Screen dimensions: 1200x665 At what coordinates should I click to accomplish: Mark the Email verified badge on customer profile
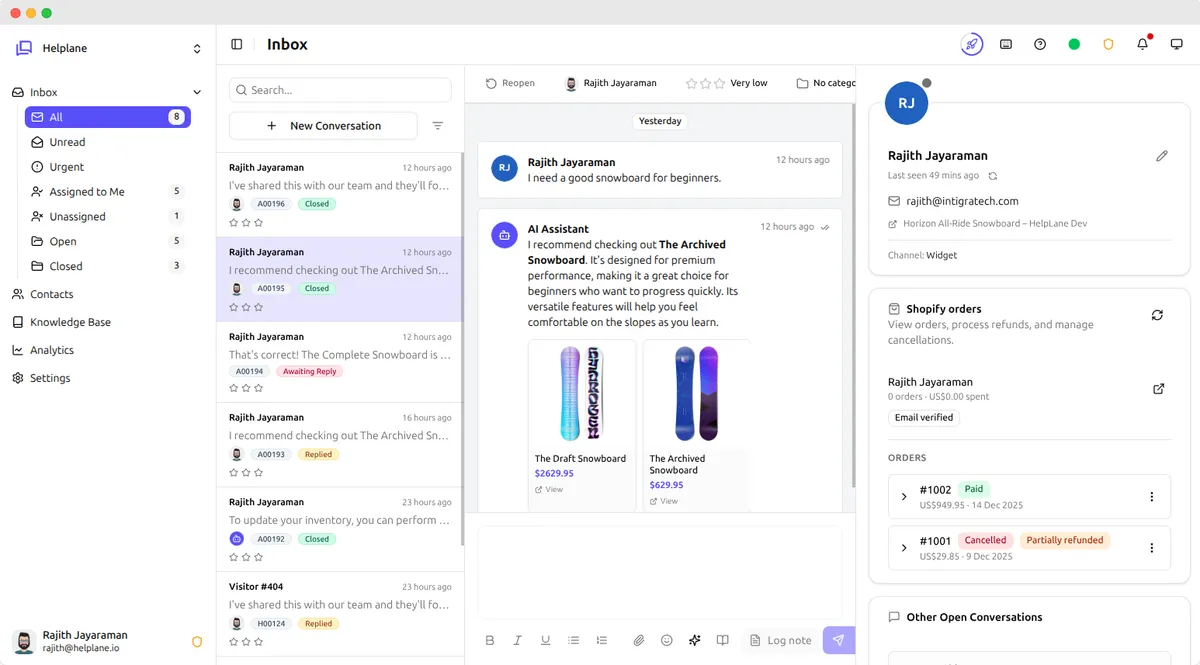pos(923,417)
